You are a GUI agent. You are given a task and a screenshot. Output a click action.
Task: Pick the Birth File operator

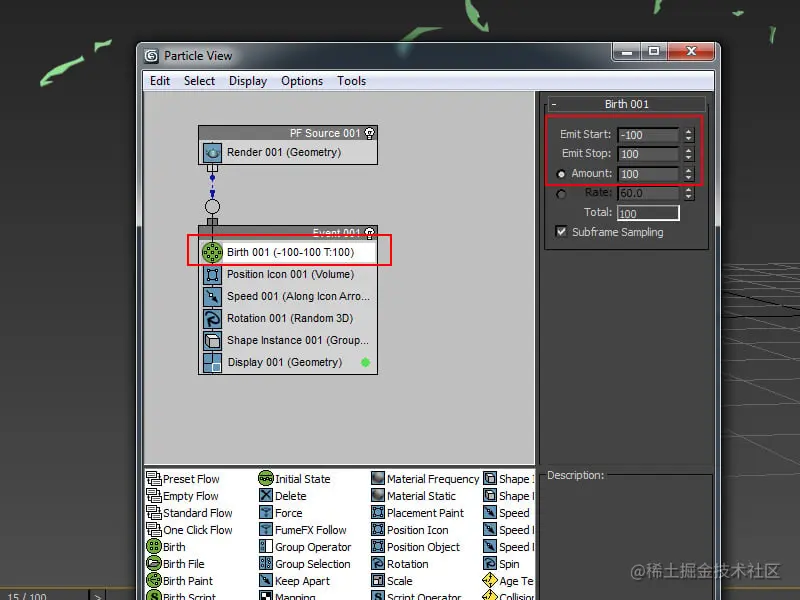(175, 564)
